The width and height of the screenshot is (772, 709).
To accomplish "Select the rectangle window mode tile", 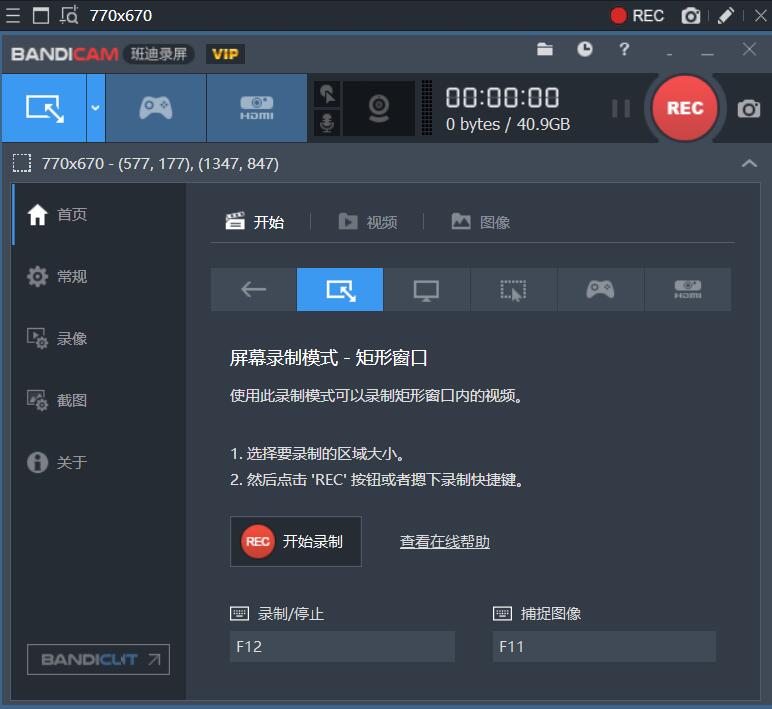I will point(340,290).
